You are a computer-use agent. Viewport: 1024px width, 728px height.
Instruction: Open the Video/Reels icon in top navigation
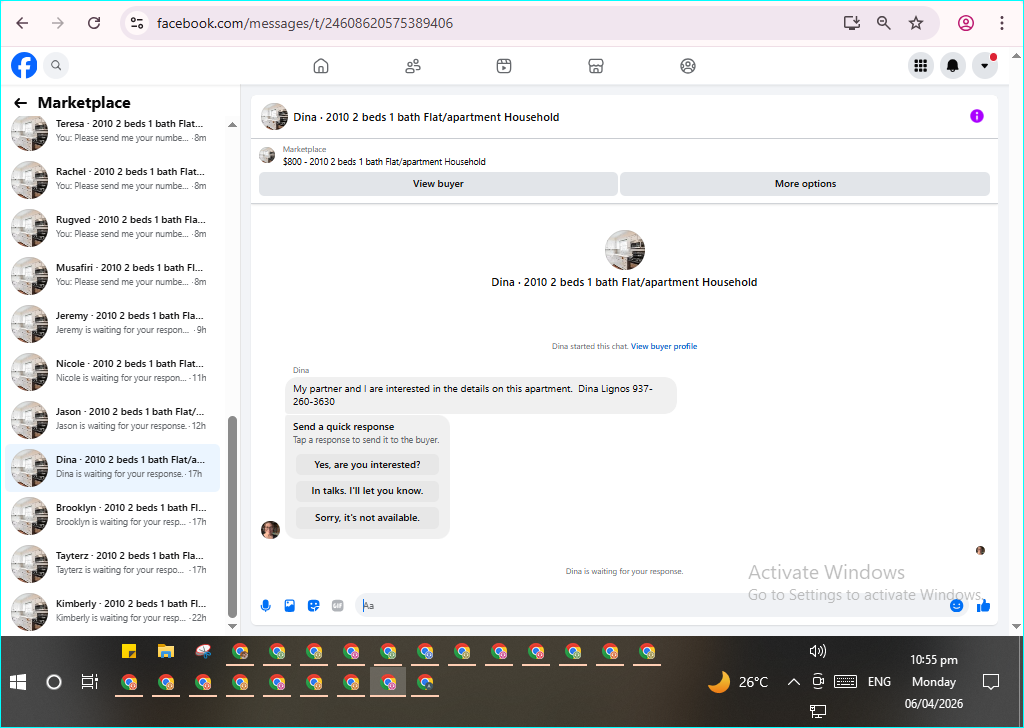pos(504,66)
